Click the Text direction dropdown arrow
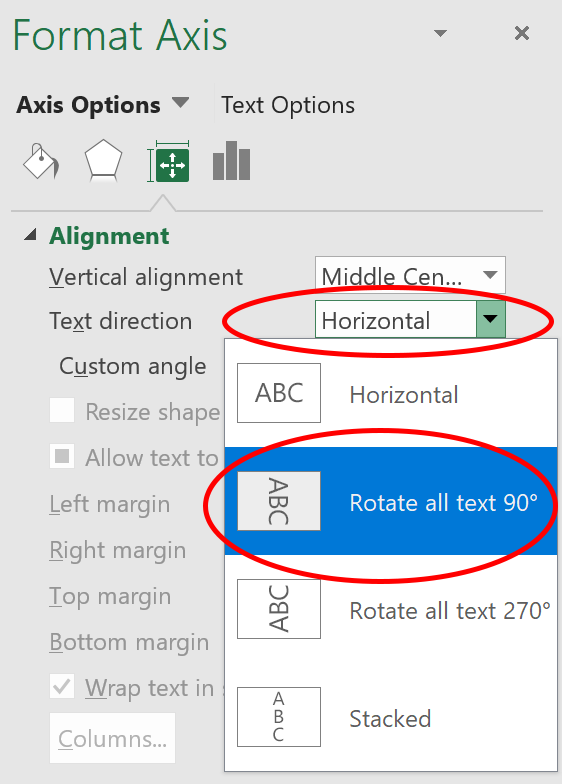 point(490,319)
